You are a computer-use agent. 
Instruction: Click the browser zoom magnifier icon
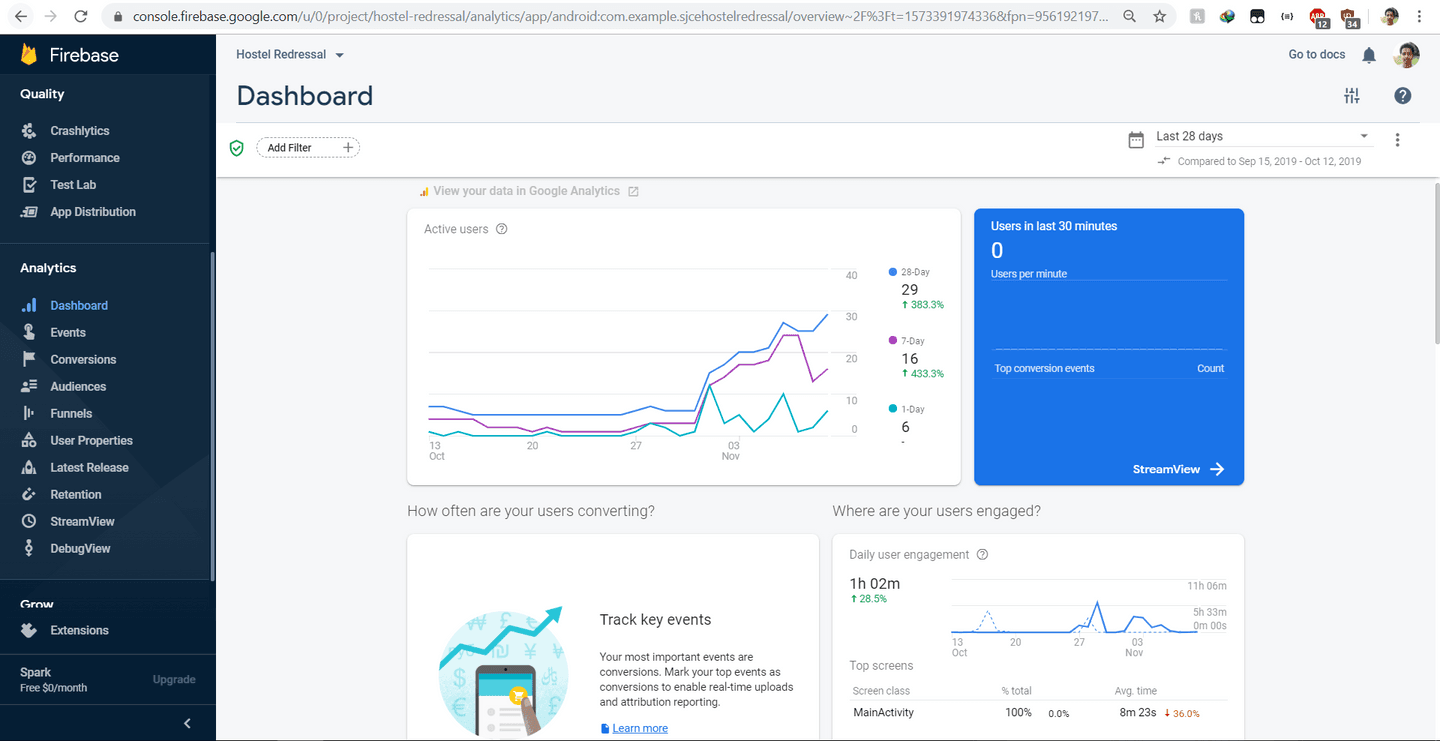(x=1129, y=16)
